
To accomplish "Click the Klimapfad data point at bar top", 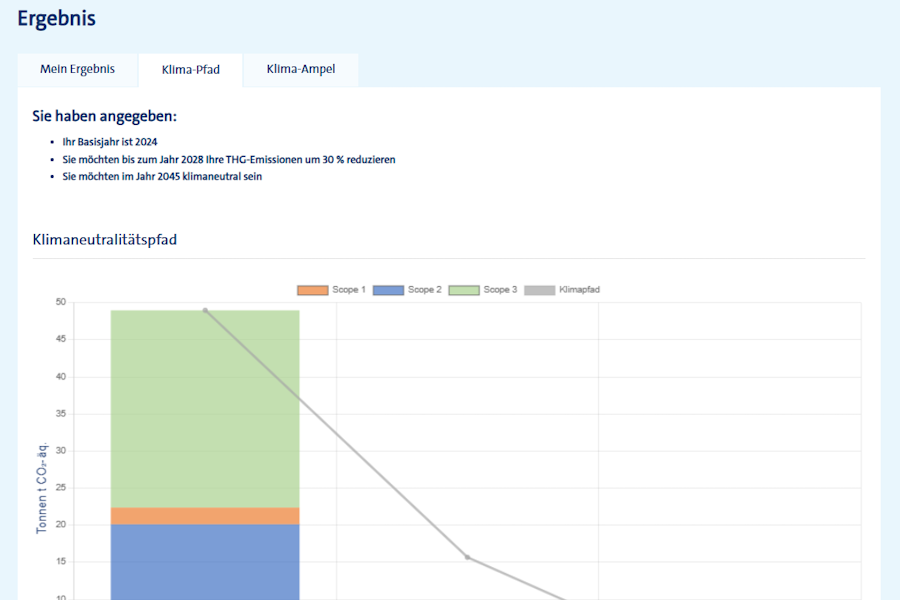I will point(205,311).
